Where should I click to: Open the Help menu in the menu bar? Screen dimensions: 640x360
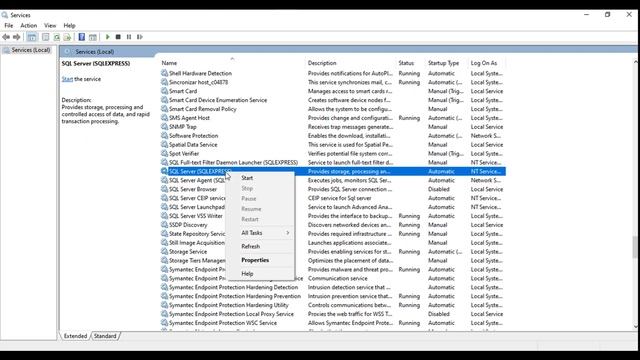69,25
